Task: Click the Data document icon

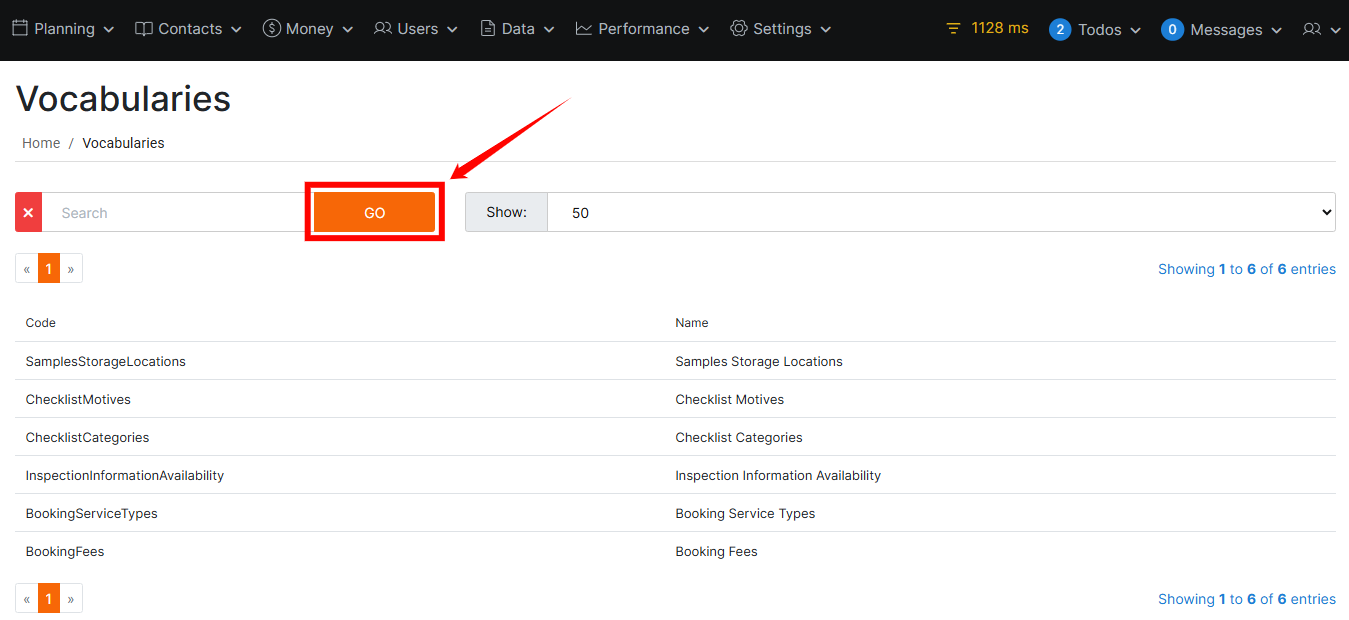Action: point(488,29)
